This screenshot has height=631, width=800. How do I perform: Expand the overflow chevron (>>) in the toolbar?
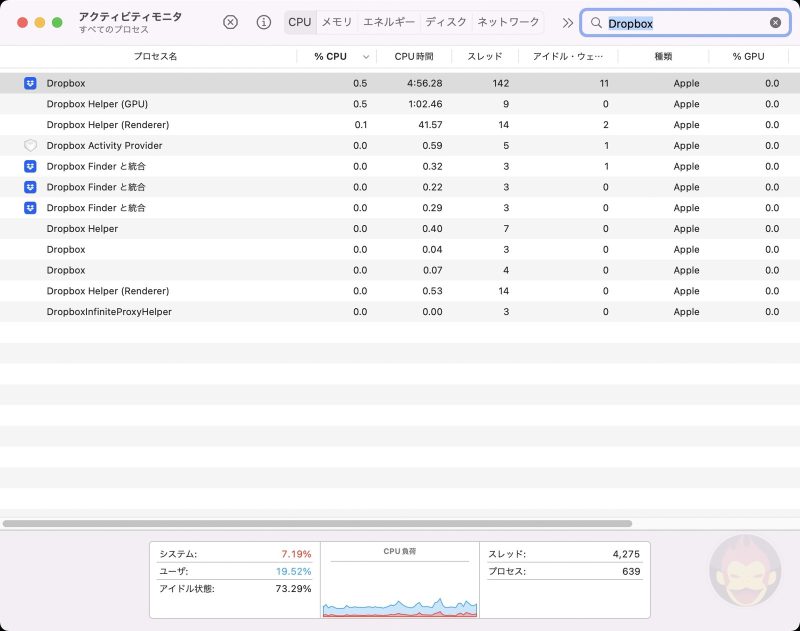(567, 22)
